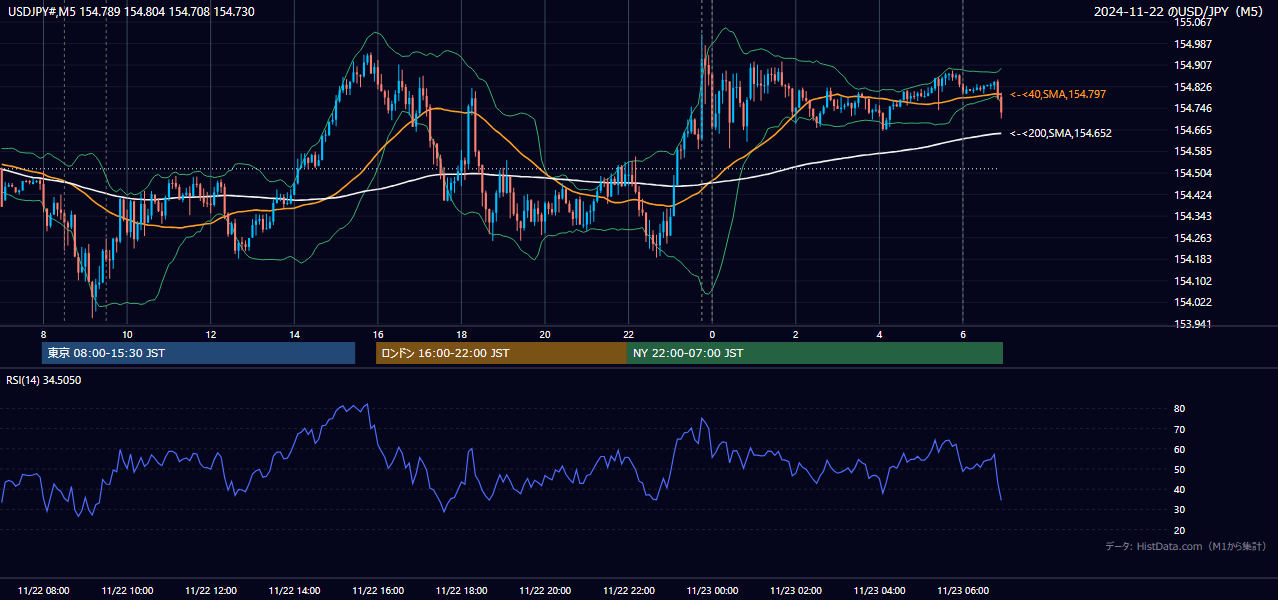This screenshot has width=1278, height=600.
Task: Click the 11/23 00:00 time label
Action: click(x=712, y=591)
